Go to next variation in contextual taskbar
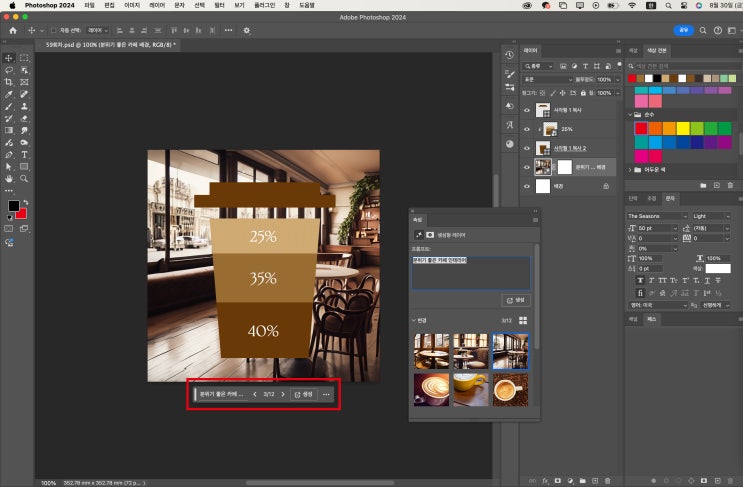This screenshot has height=487, width=743. pos(283,394)
